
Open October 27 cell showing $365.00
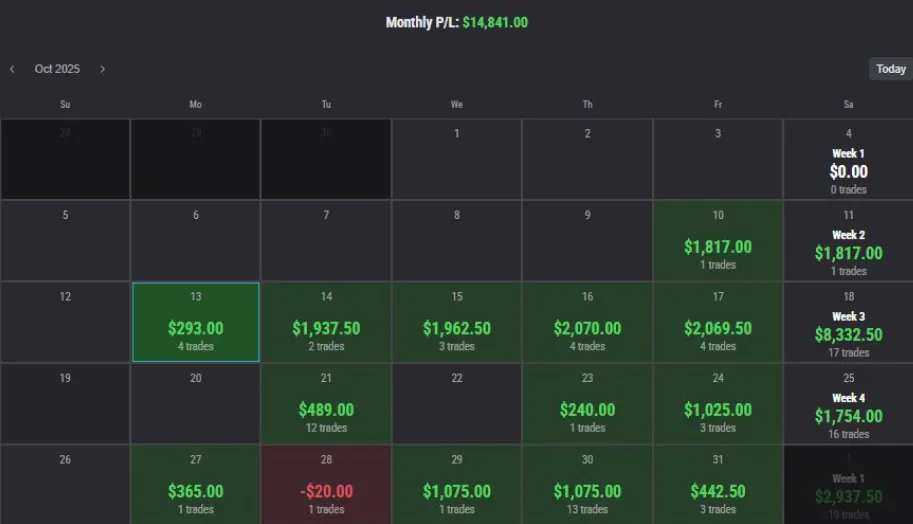pyautogui.click(x=196, y=484)
